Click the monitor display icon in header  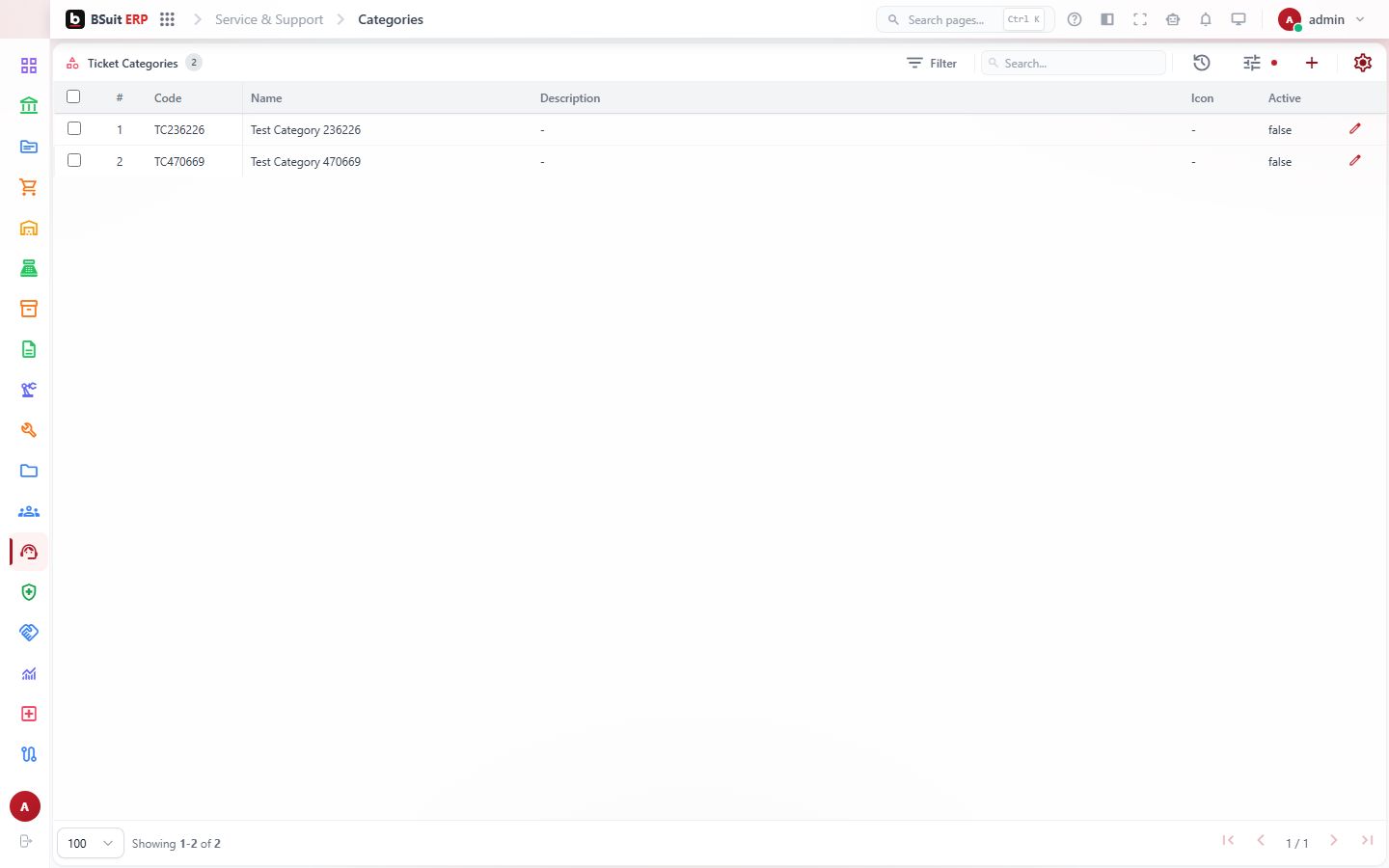click(x=1239, y=19)
